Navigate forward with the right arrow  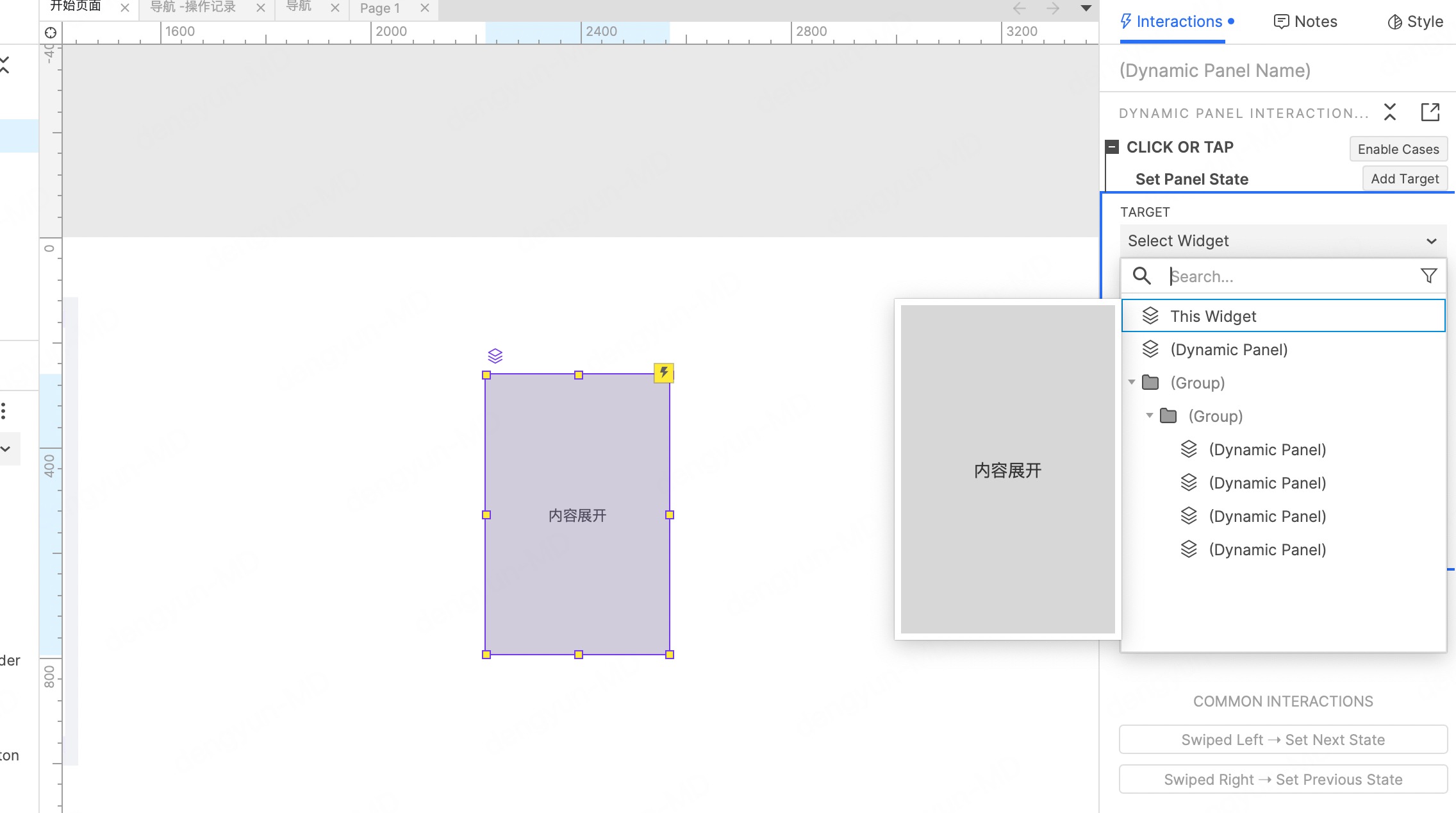(x=1053, y=8)
